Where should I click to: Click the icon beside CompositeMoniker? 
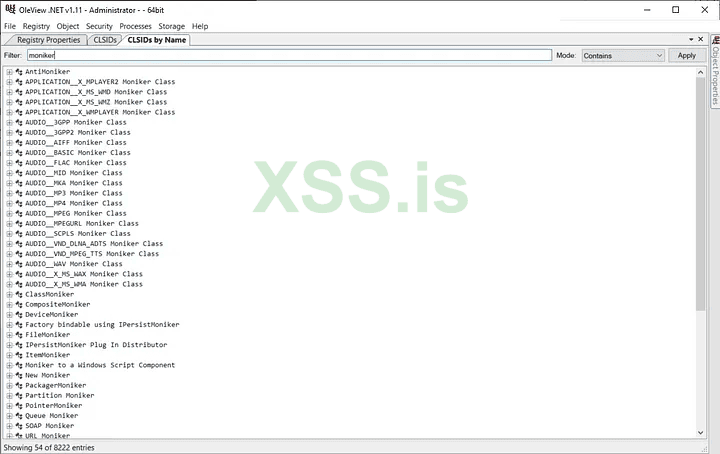tap(19, 304)
